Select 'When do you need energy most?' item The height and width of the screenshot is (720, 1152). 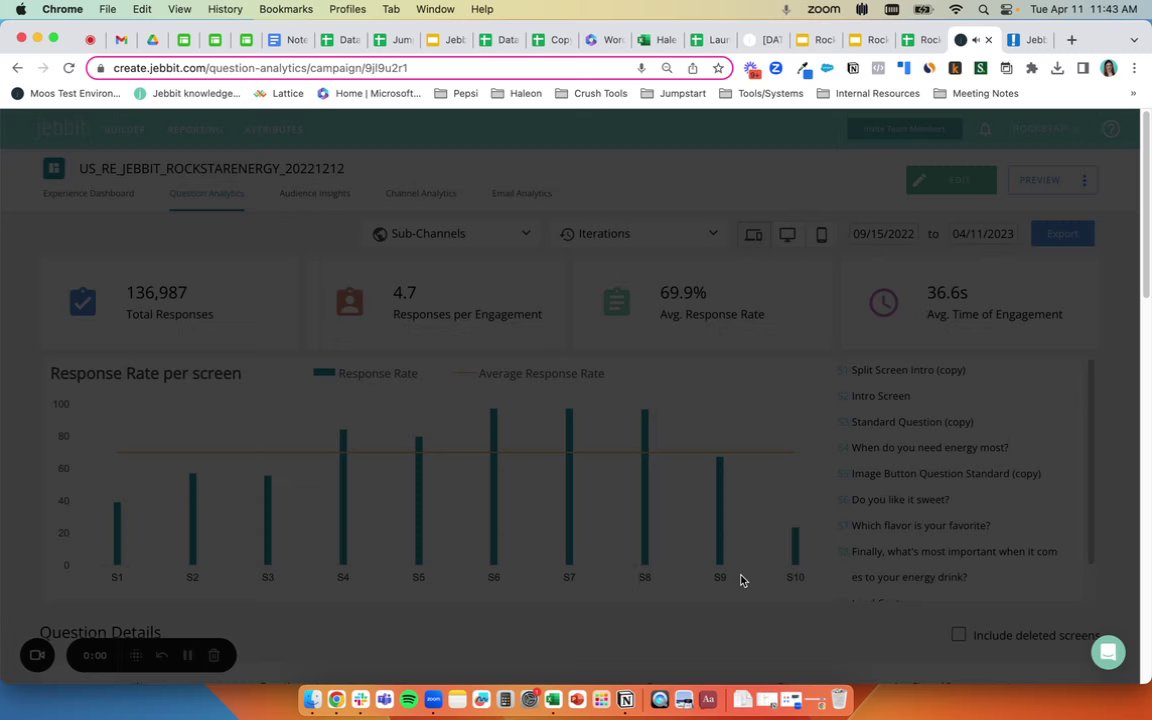click(x=929, y=447)
